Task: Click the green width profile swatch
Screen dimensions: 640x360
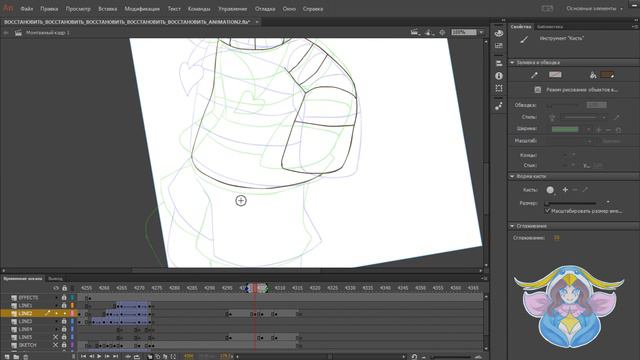Action: click(565, 129)
